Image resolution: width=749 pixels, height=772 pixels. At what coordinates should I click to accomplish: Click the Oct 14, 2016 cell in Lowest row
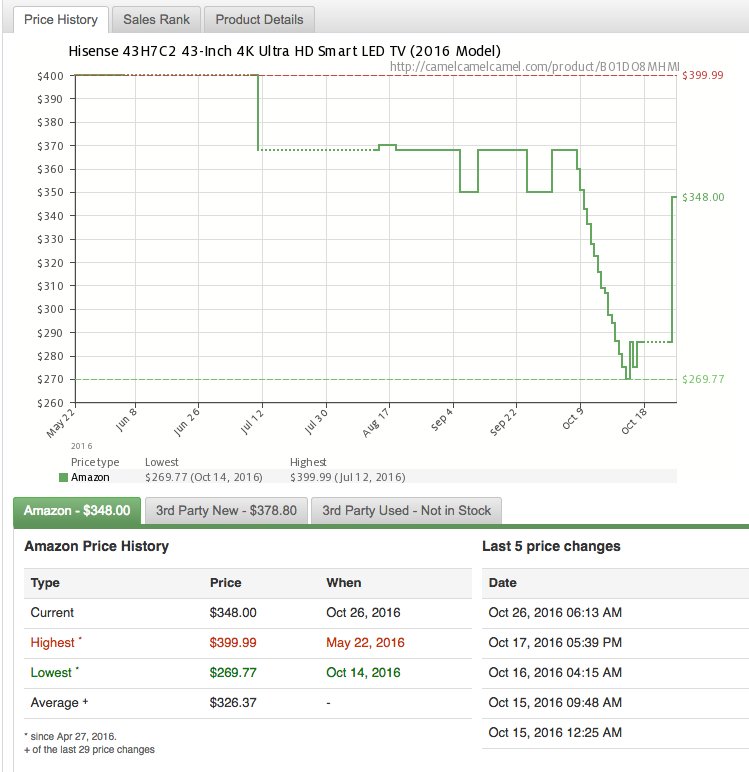coord(363,673)
